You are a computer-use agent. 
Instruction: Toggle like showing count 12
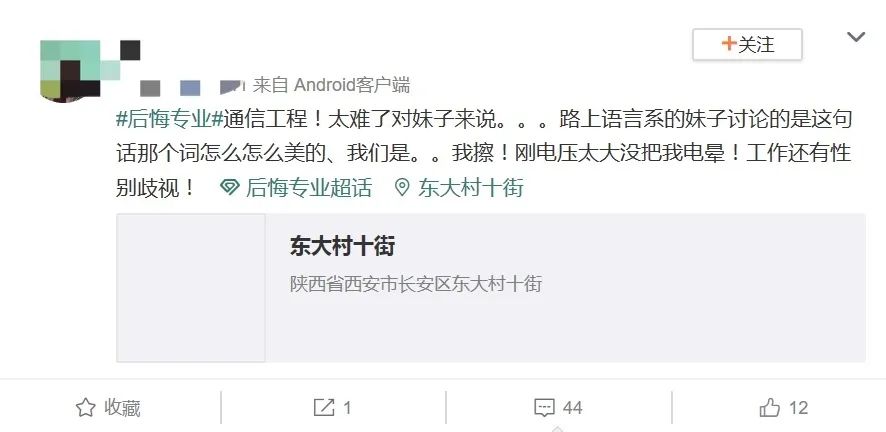pos(784,407)
